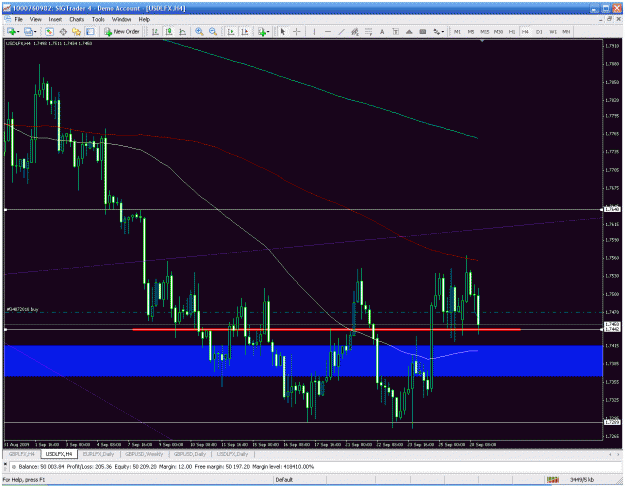Switch to the EURLFX,Daily chart tab
The image size is (625, 486).
click(x=98, y=454)
